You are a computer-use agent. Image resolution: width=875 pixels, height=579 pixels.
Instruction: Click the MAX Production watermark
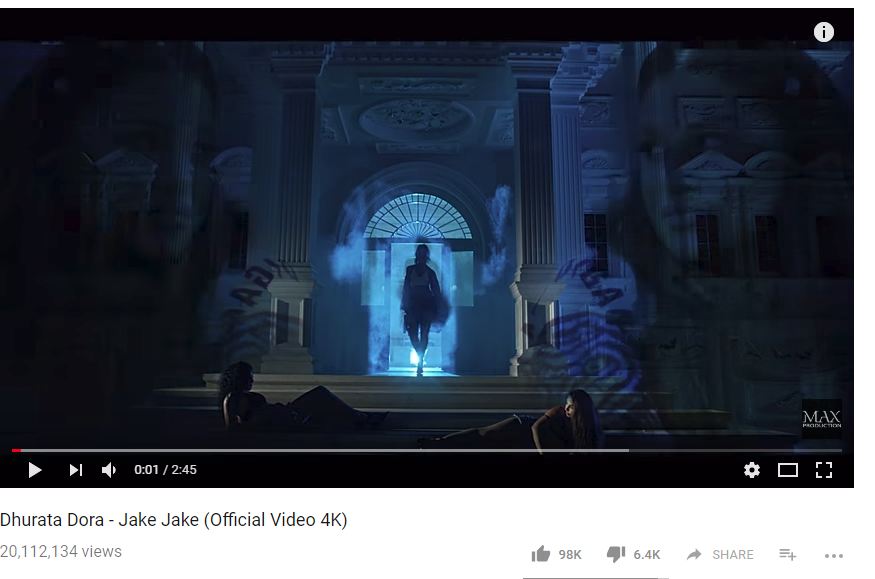(821, 418)
